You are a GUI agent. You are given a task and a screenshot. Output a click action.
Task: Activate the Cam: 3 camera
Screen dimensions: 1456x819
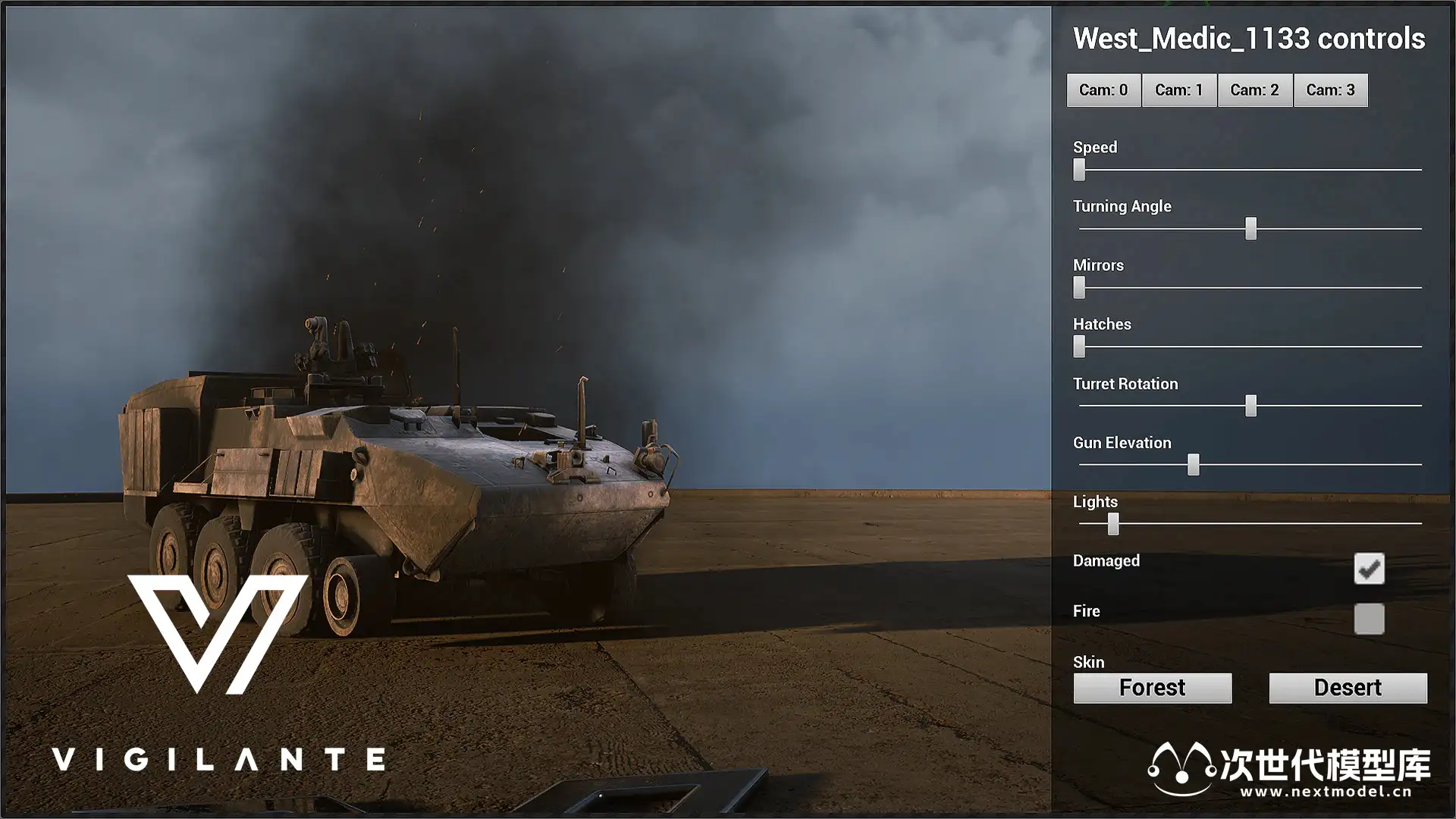(1331, 90)
